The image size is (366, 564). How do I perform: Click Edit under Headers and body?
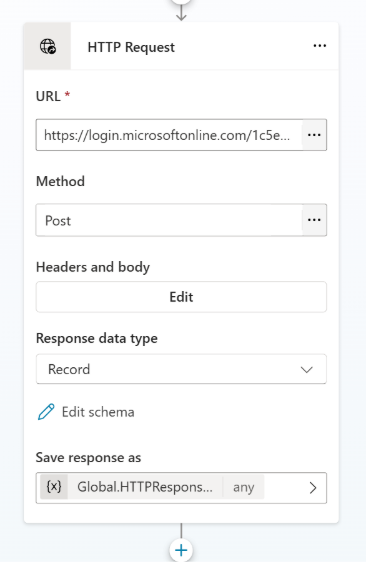[x=181, y=297]
